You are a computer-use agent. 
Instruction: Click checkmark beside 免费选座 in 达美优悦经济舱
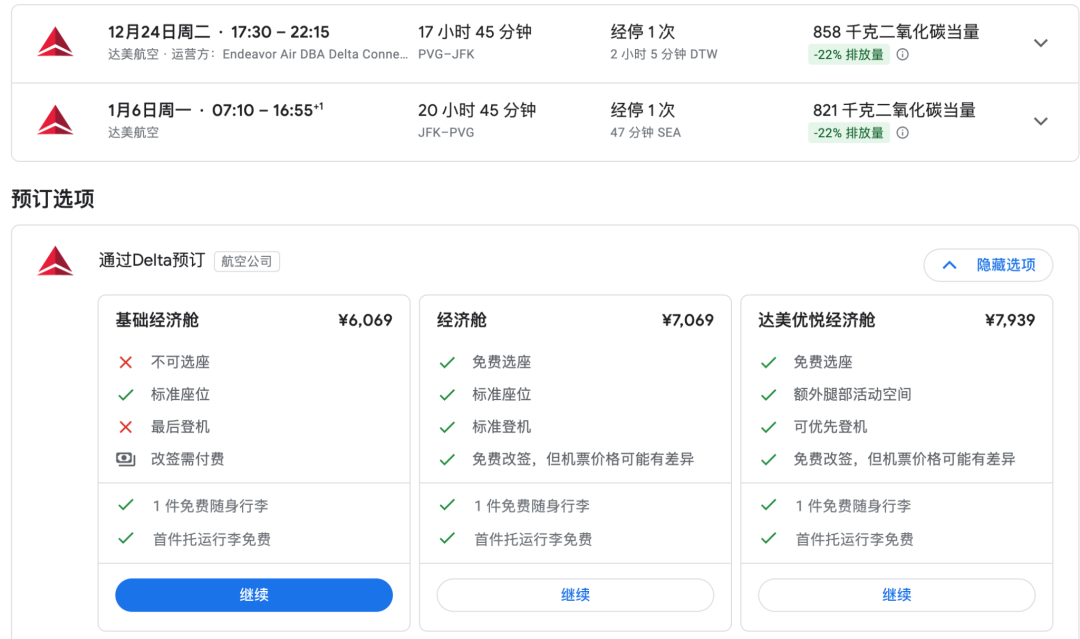[x=769, y=362]
